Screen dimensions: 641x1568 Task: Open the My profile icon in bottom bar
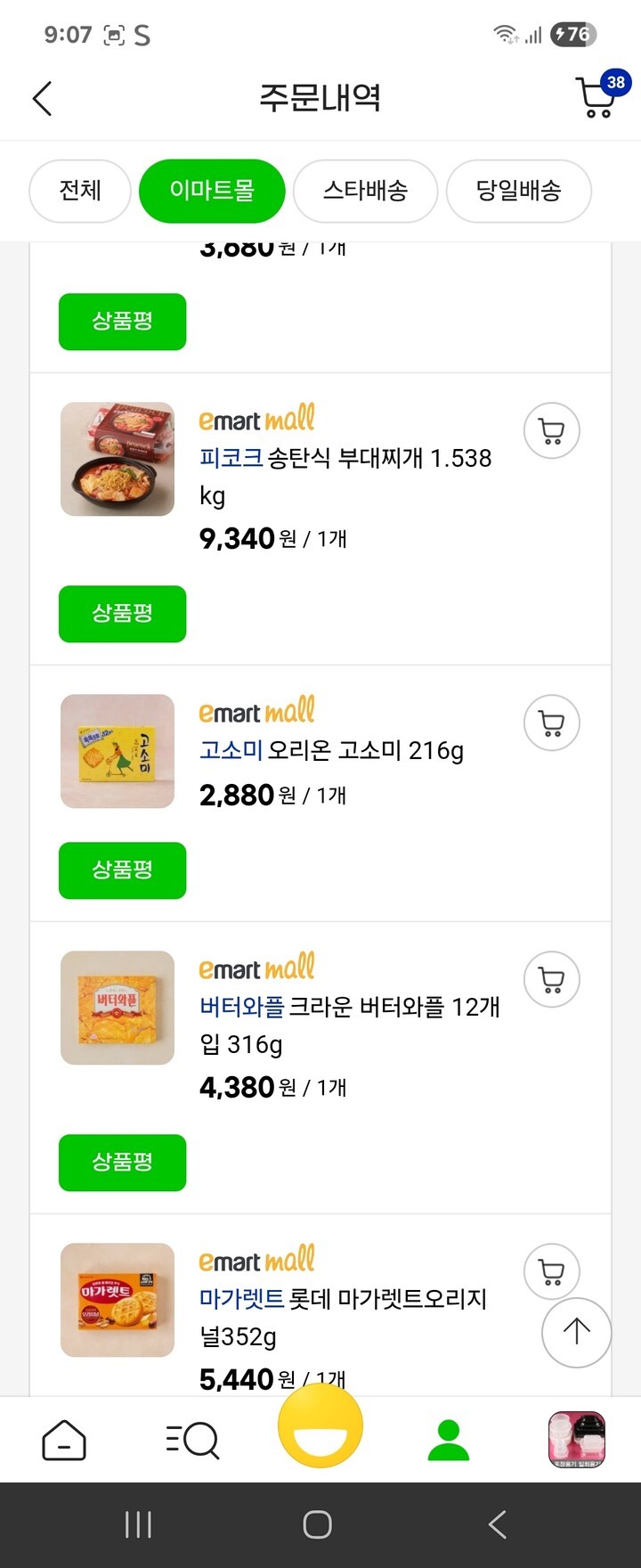coord(449,1440)
